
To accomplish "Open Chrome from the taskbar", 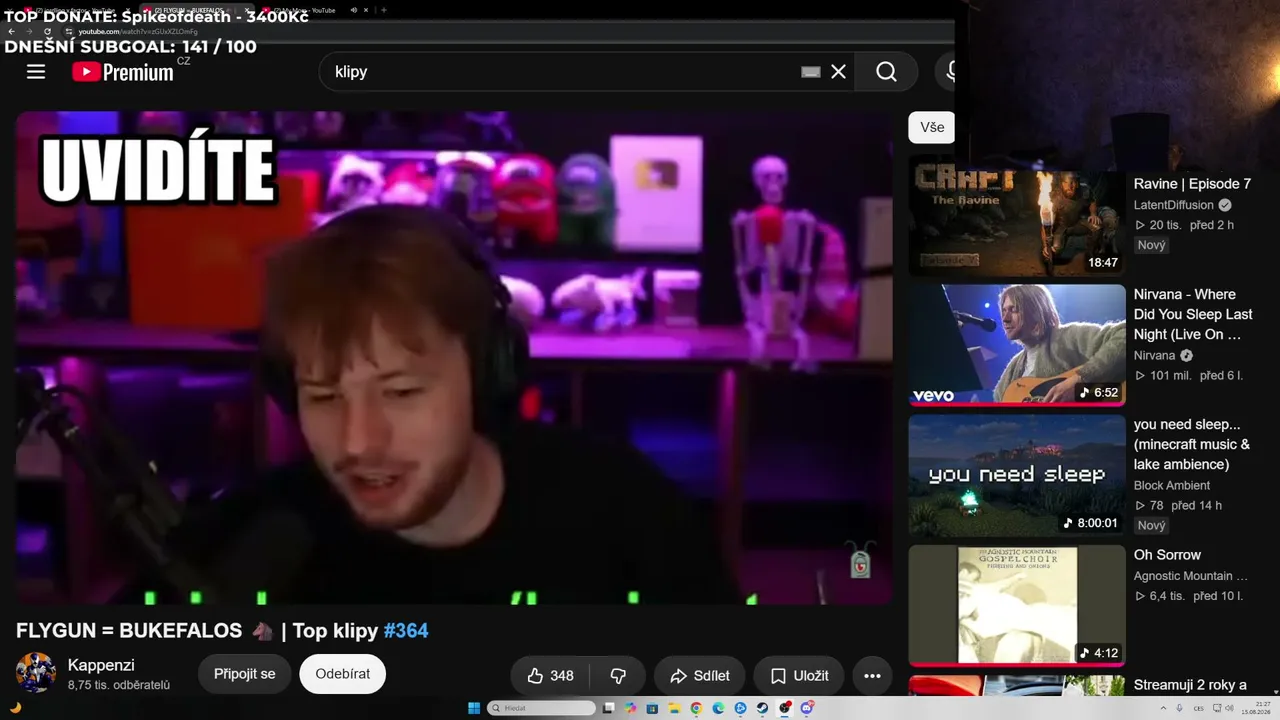I will pyautogui.click(x=696, y=708).
